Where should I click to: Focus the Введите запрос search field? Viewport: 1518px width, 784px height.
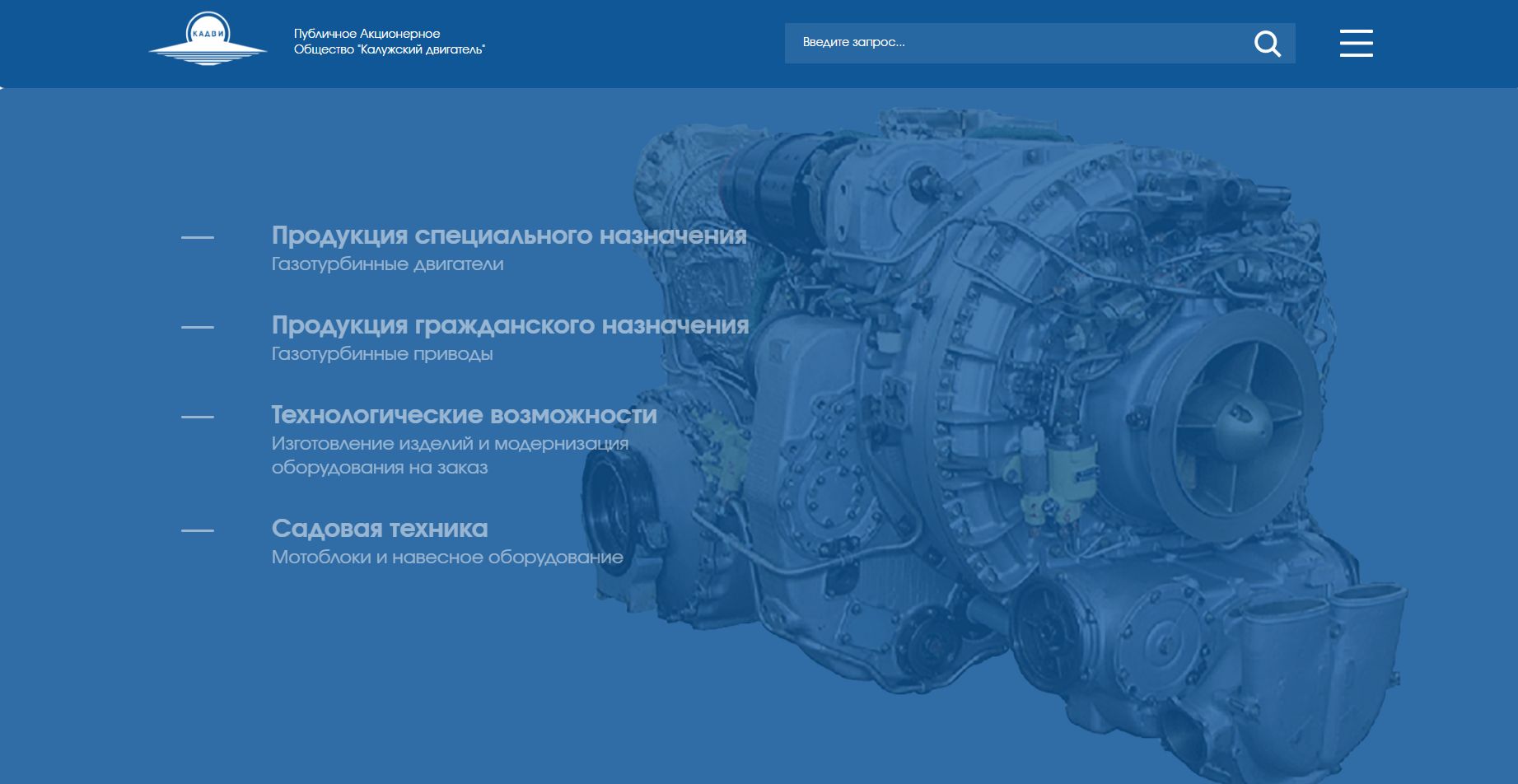[1013, 43]
